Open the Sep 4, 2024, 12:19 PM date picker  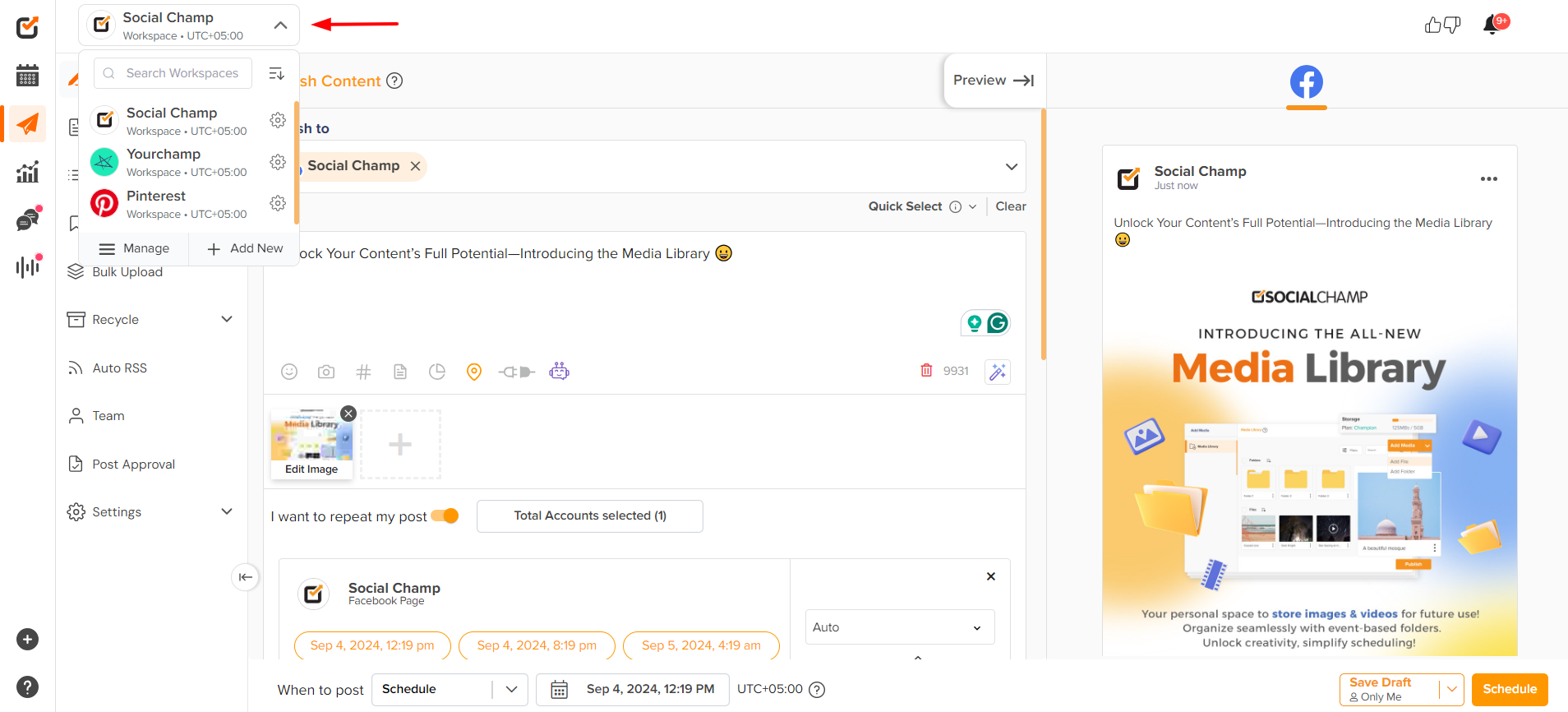point(633,689)
